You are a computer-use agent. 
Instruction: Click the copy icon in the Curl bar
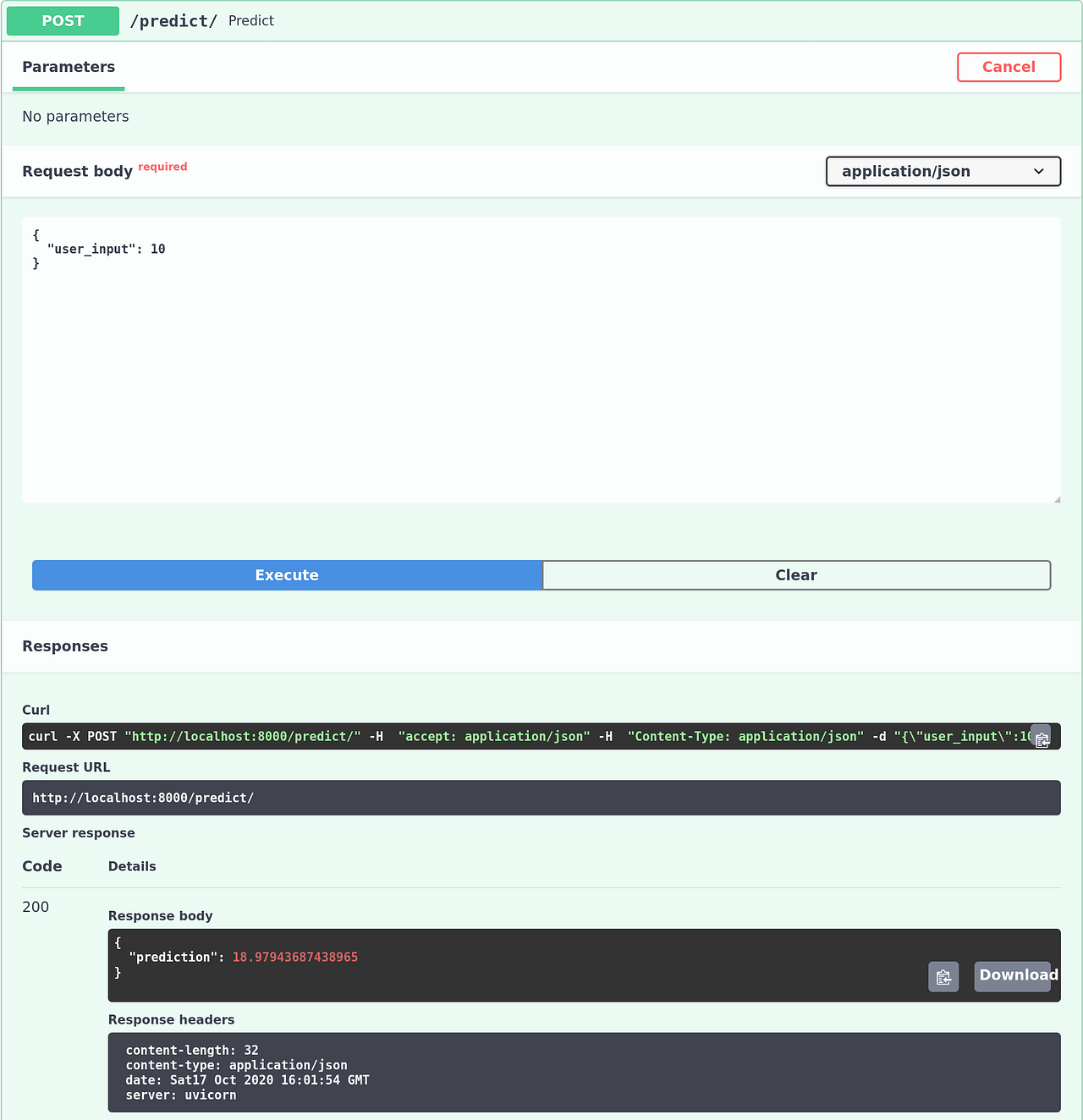[x=1042, y=737]
